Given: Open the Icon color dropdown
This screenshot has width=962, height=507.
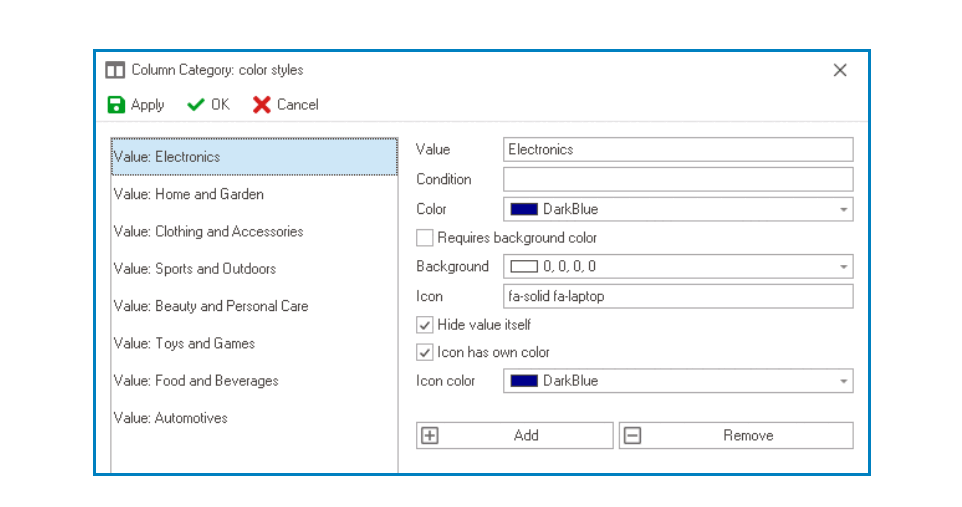Looking at the screenshot, I should pos(844,381).
